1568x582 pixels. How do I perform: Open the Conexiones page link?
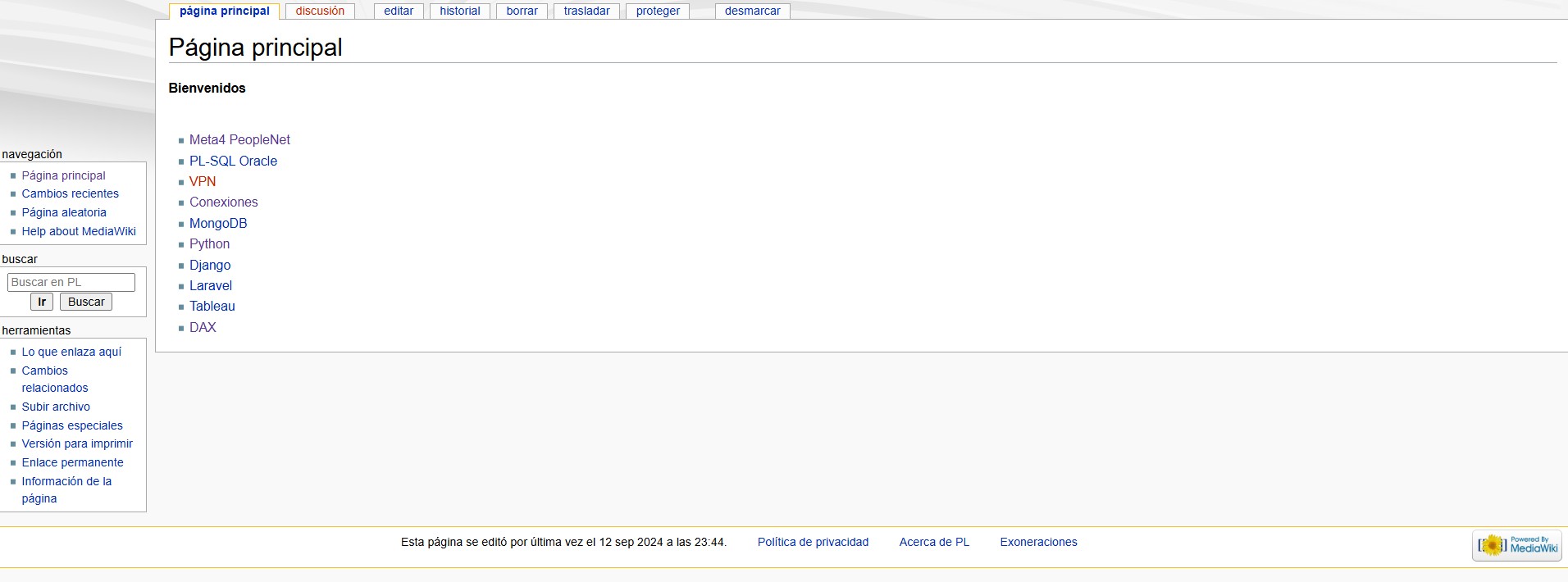224,202
